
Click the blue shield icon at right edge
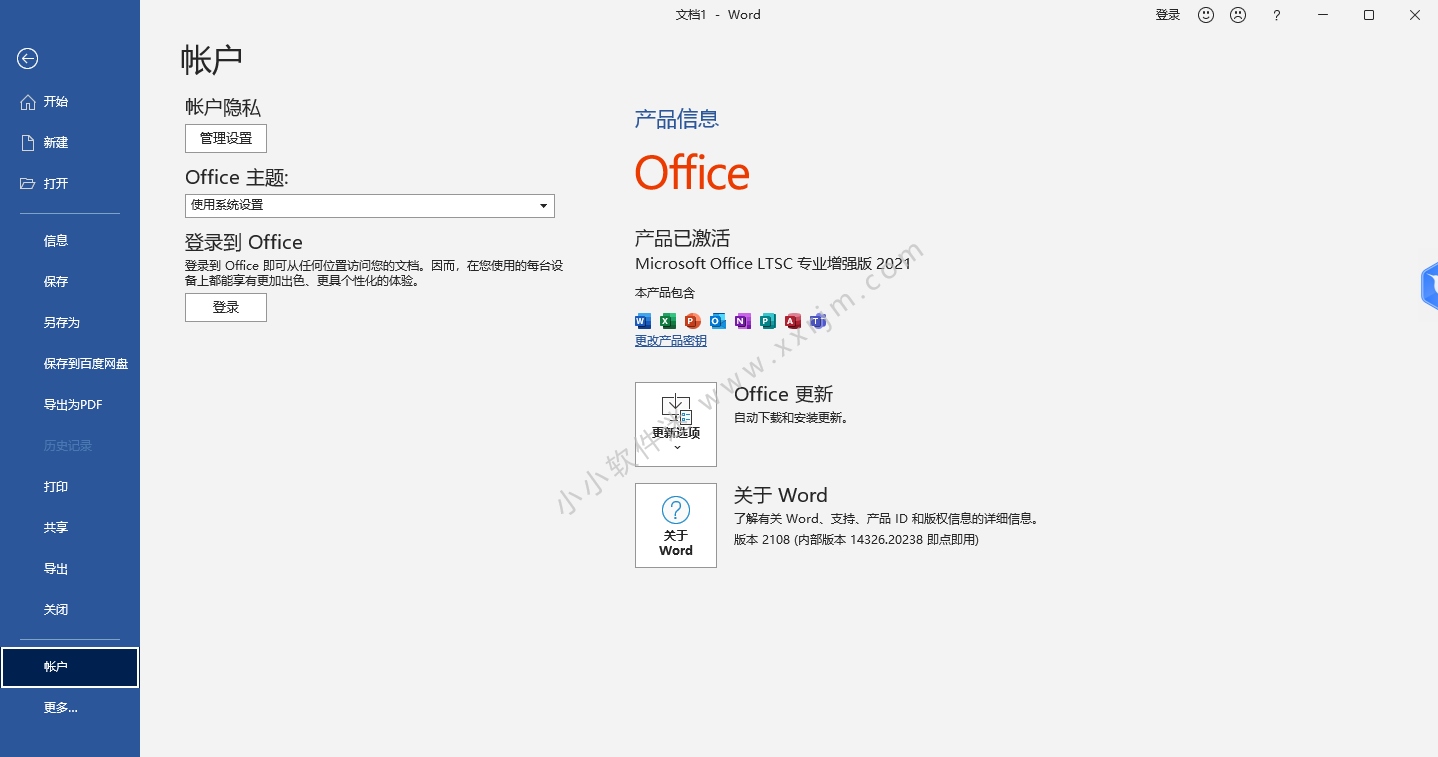click(x=1429, y=287)
